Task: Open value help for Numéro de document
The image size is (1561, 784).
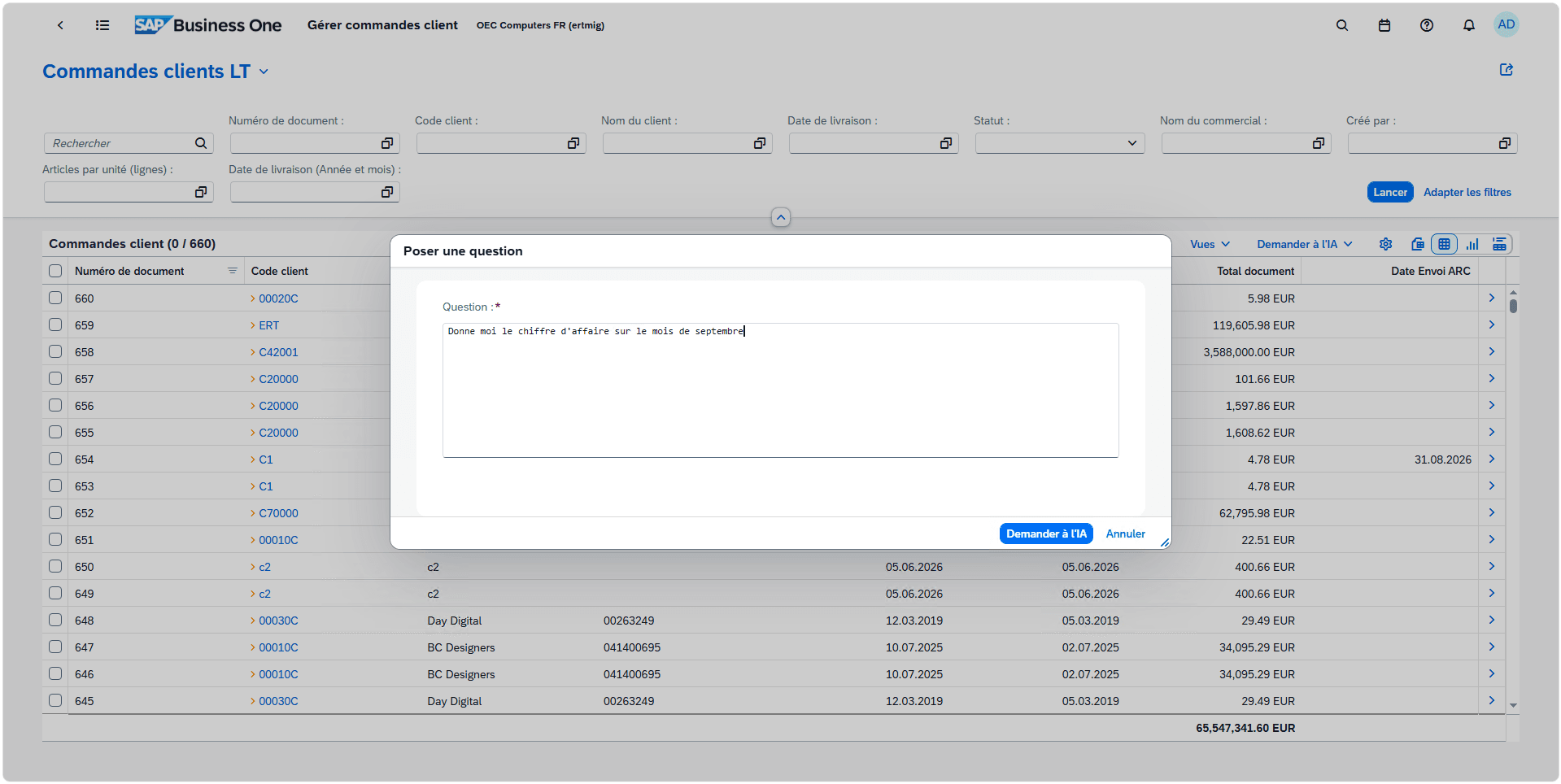Action: coord(387,143)
